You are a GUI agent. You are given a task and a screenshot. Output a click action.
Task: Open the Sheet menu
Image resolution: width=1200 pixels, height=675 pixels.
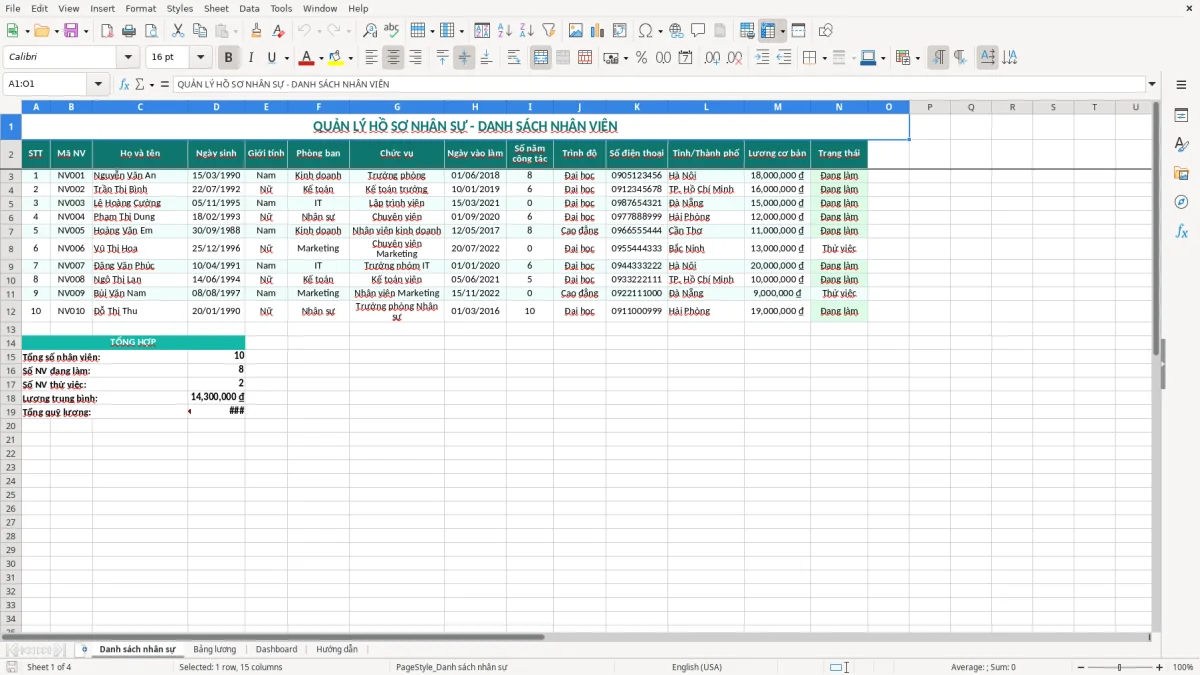pyautogui.click(x=216, y=8)
